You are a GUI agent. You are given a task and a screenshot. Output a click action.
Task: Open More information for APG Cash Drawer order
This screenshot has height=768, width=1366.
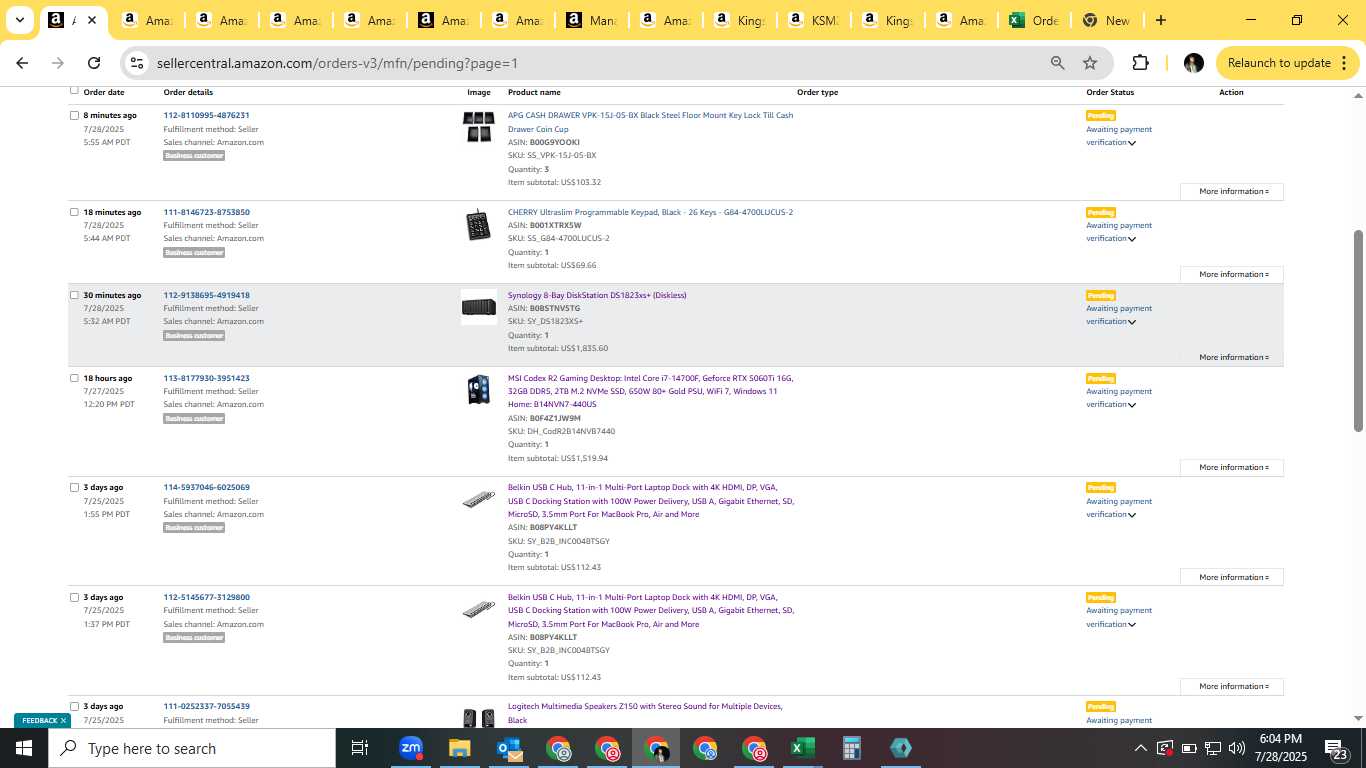click(1232, 191)
